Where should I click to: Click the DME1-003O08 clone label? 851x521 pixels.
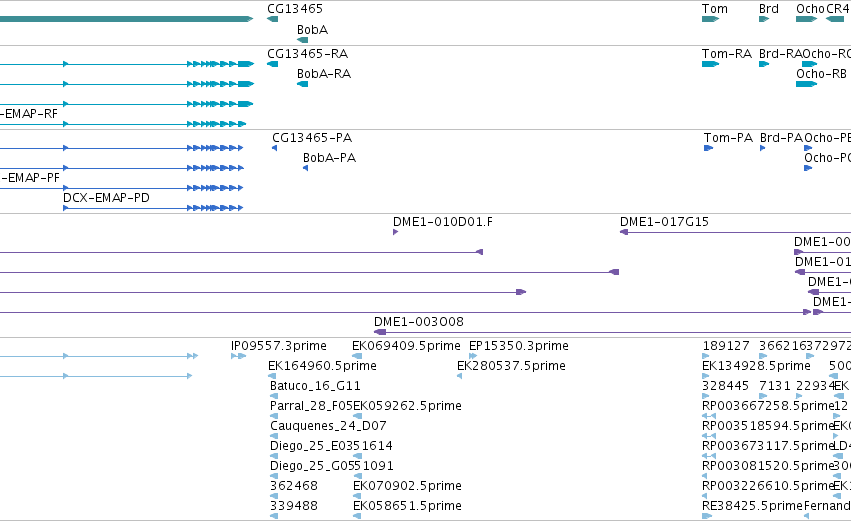click(419, 322)
